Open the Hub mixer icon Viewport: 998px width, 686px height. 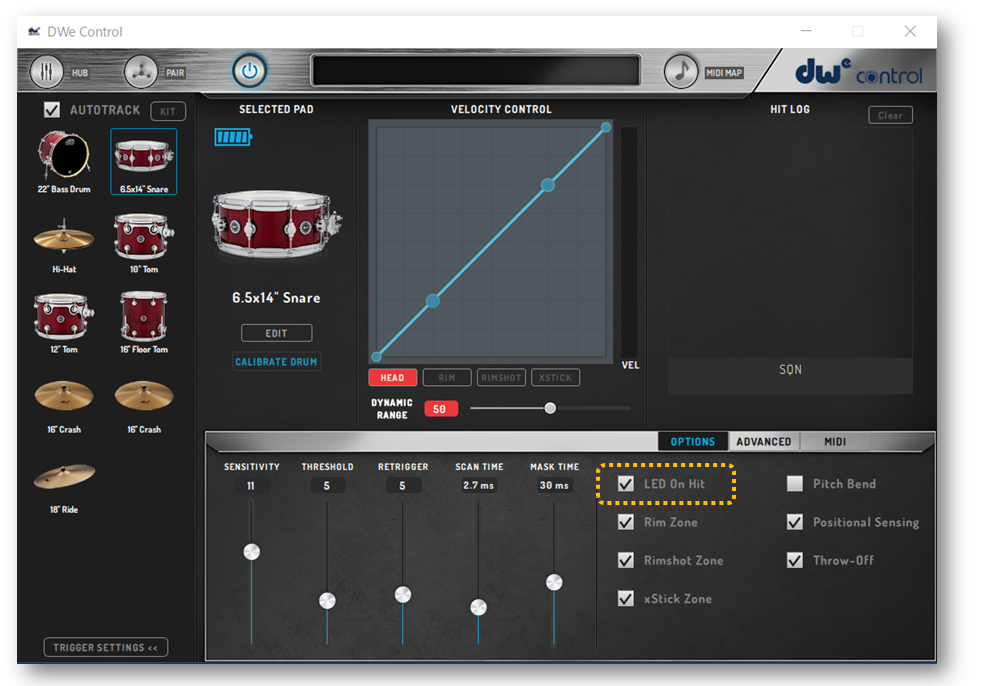46,71
